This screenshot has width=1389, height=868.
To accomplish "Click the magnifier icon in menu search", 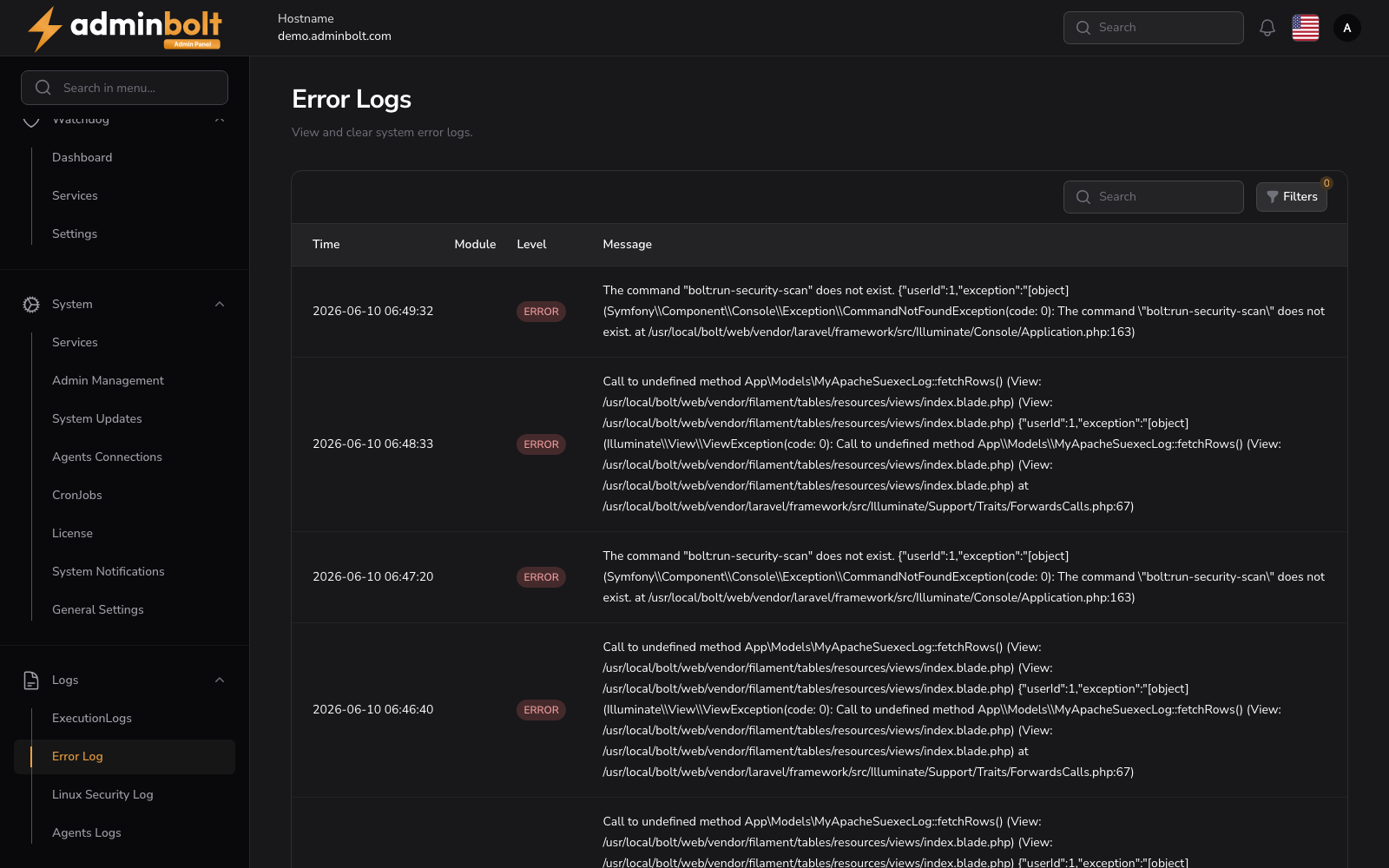I will pos(43,88).
